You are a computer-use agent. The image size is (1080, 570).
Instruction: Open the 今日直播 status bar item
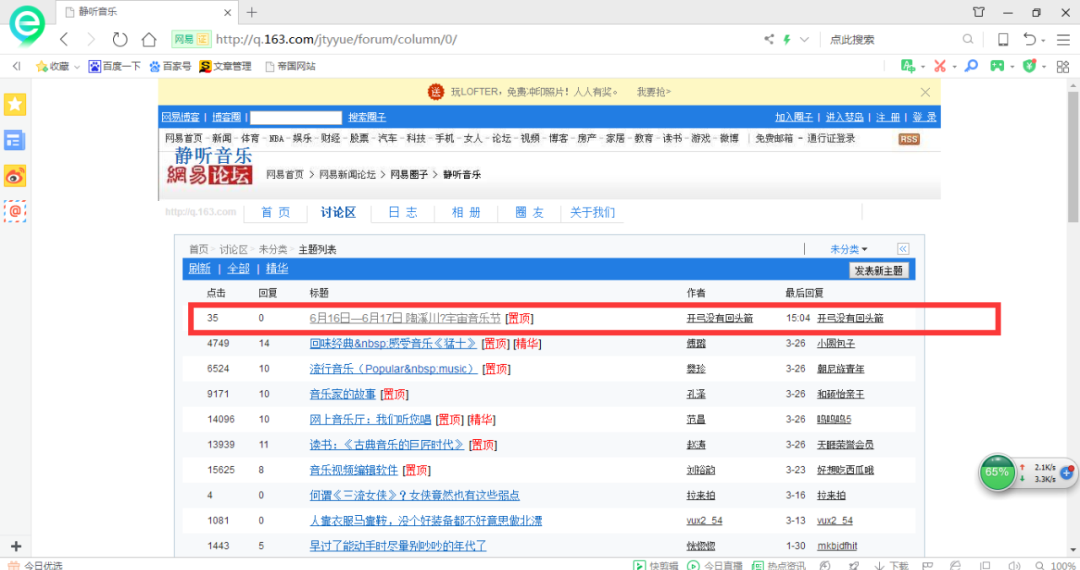[714, 565]
